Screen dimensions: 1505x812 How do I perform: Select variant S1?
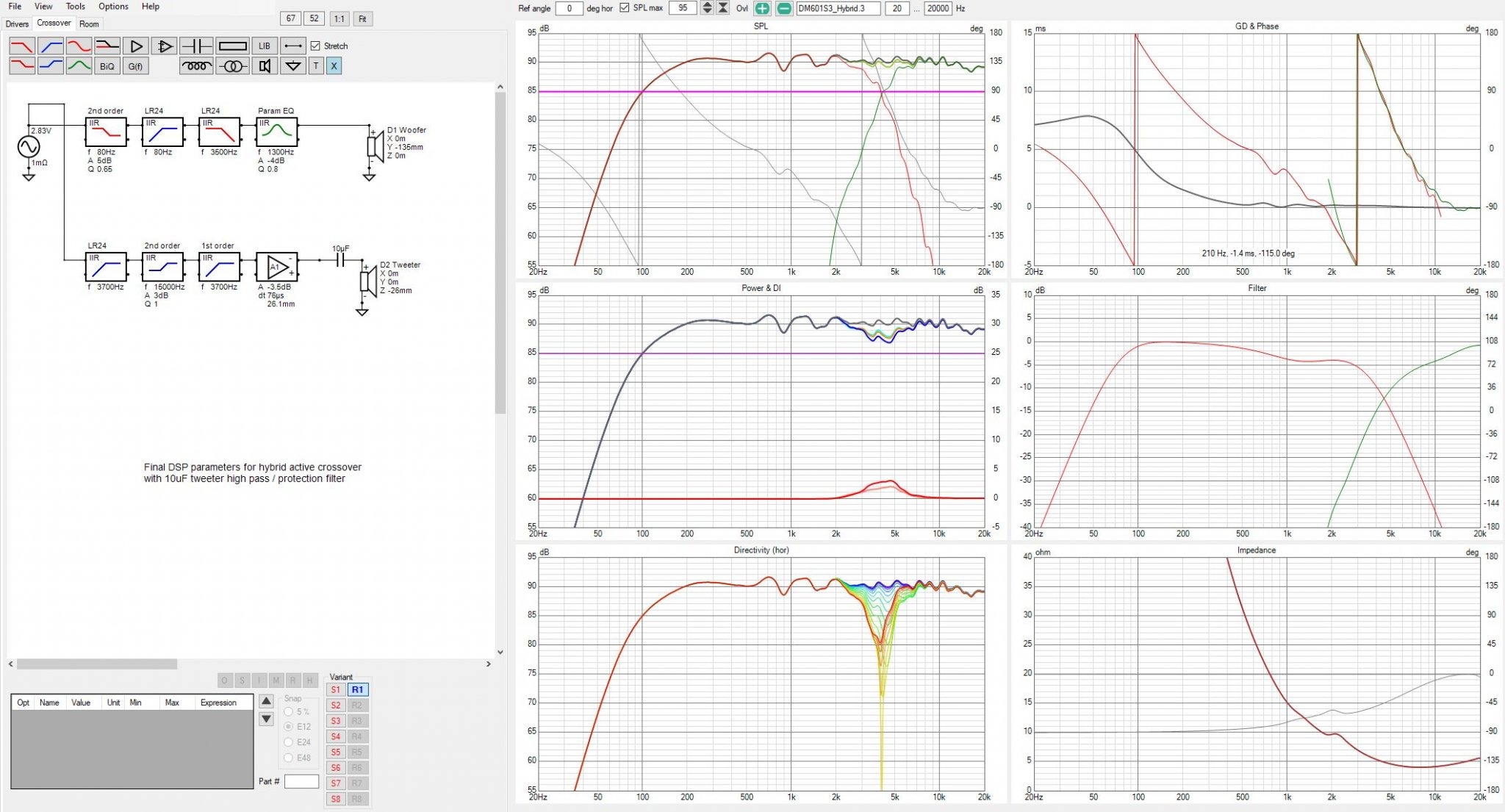pyautogui.click(x=336, y=689)
